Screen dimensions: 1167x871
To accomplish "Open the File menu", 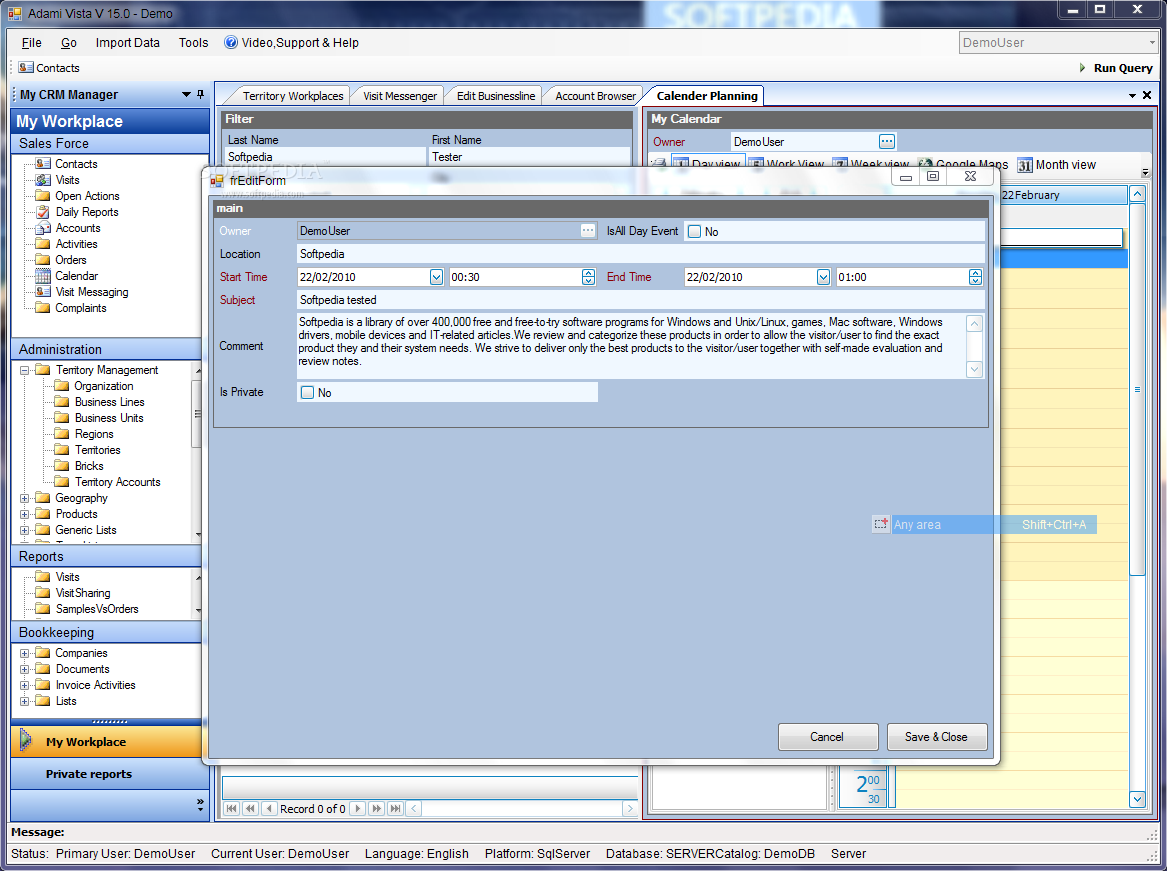I will pos(31,42).
